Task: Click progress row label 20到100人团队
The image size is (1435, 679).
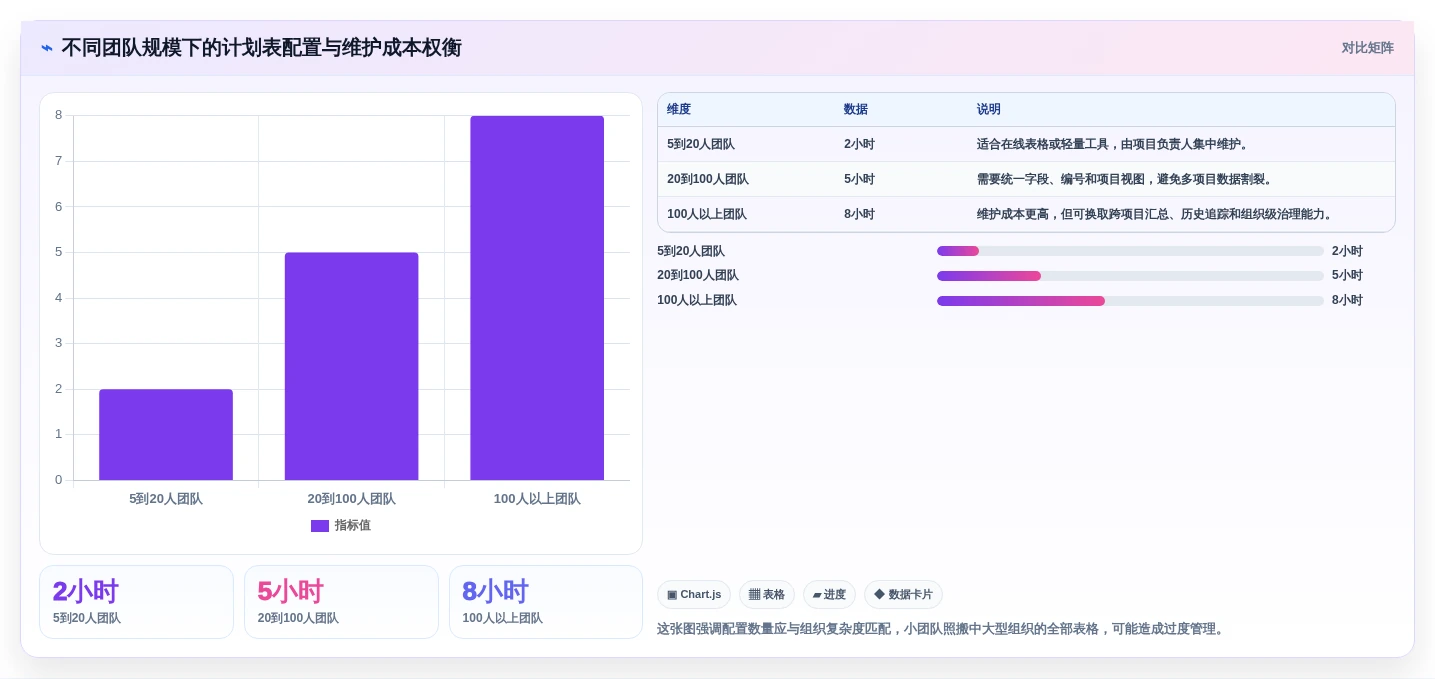Action: (x=698, y=276)
